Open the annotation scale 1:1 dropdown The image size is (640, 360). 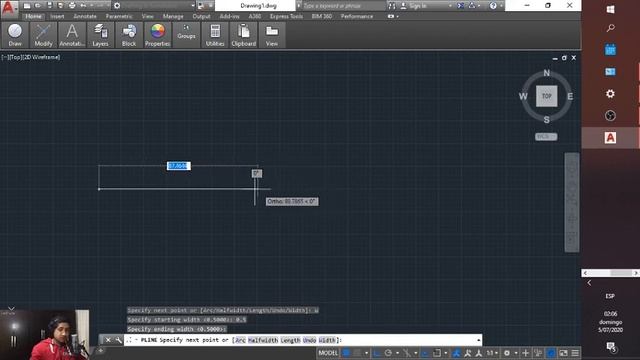pos(493,353)
